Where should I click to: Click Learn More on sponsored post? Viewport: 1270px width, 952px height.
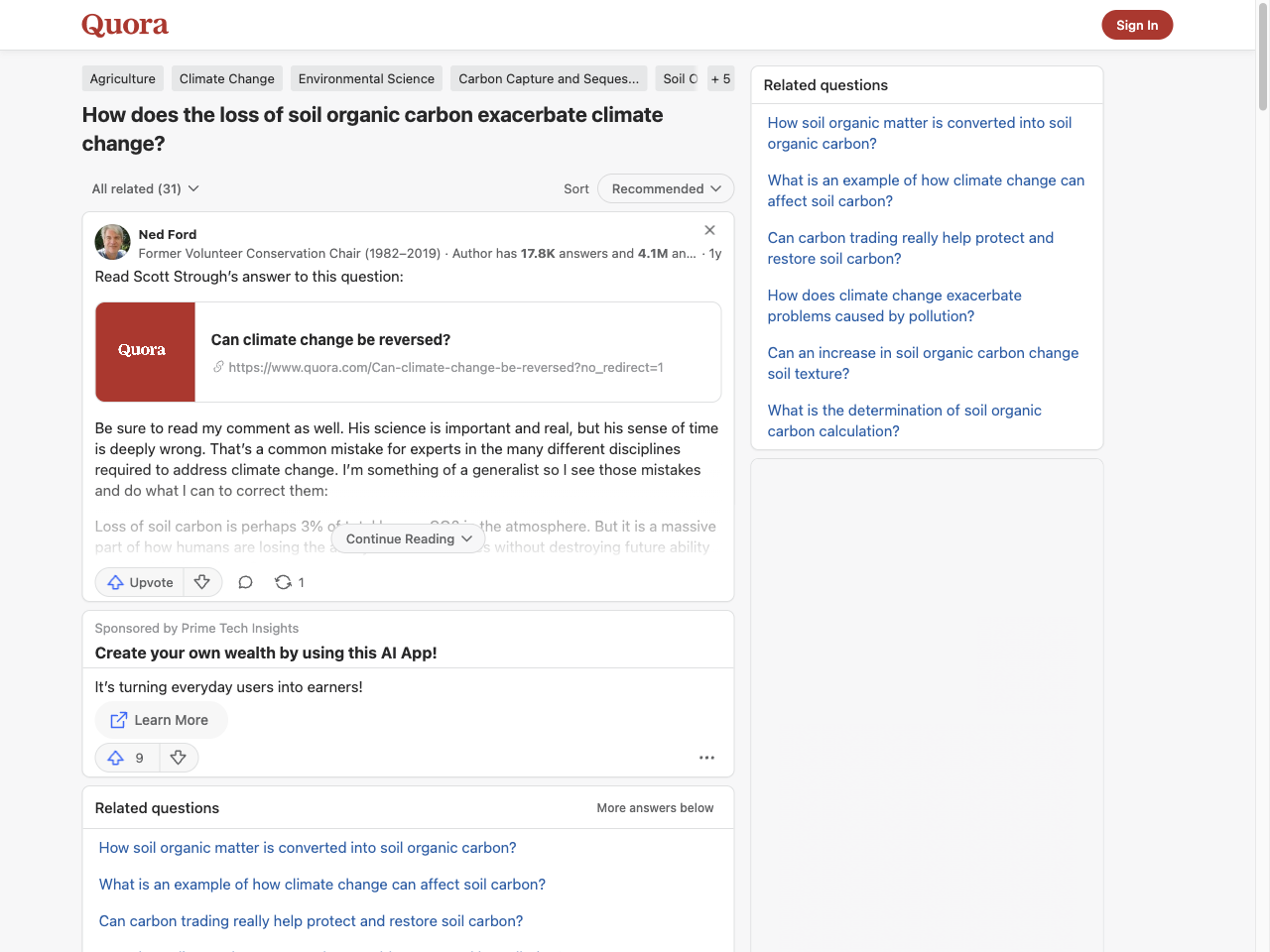coord(161,720)
